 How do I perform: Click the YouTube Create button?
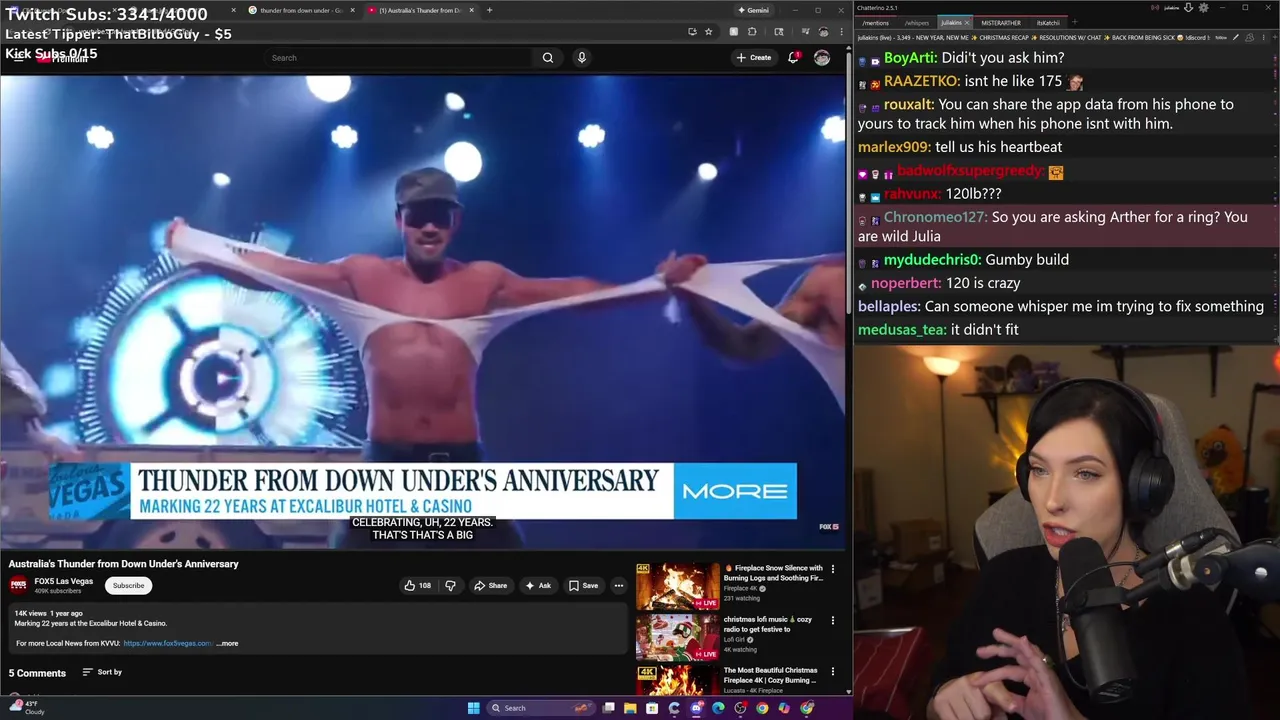(754, 57)
